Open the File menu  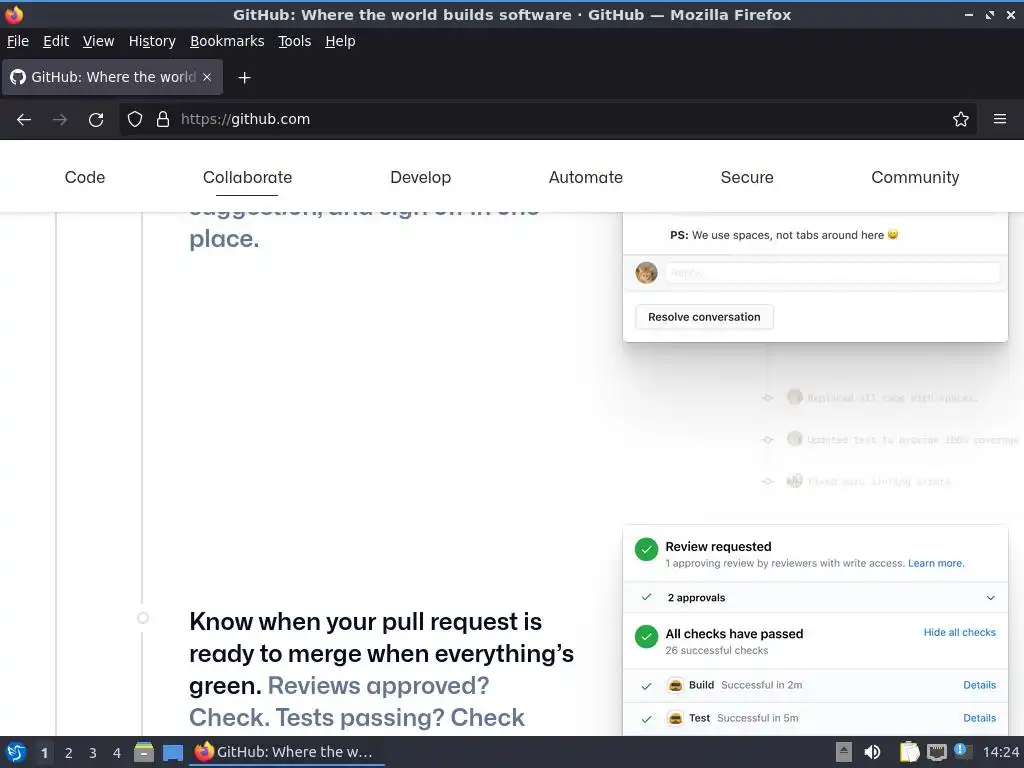[x=18, y=41]
